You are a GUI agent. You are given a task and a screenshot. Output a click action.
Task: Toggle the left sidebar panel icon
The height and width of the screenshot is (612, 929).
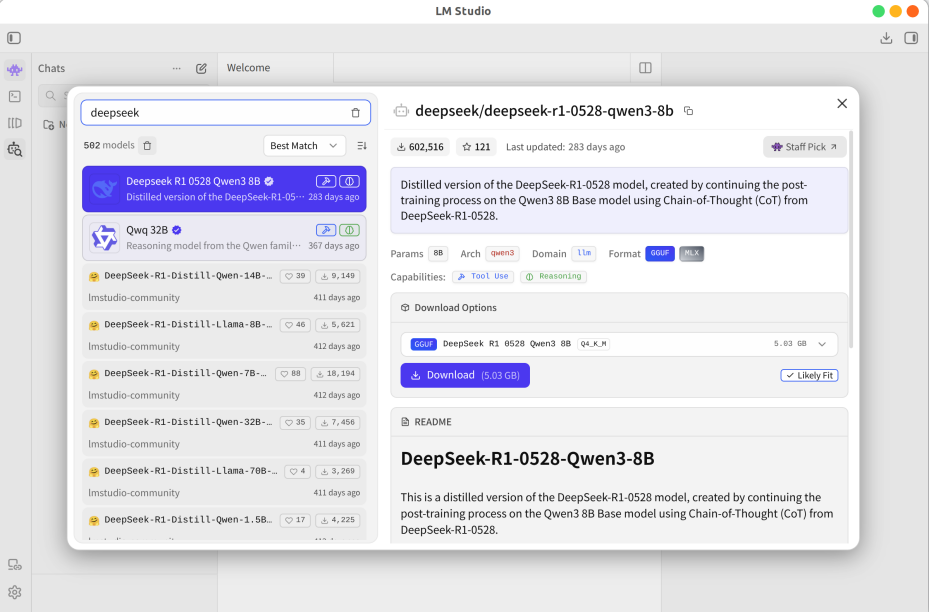(14, 38)
